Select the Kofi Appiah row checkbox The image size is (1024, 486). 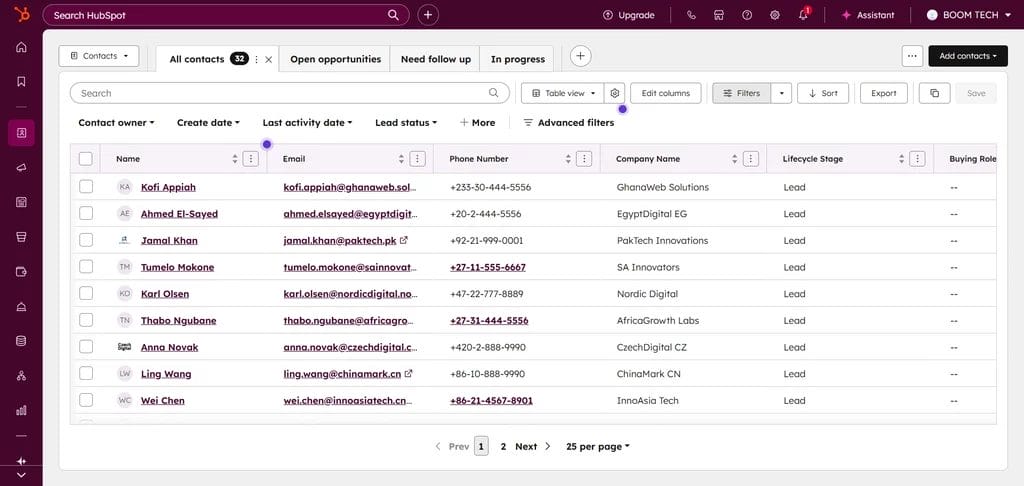pyautogui.click(x=86, y=187)
